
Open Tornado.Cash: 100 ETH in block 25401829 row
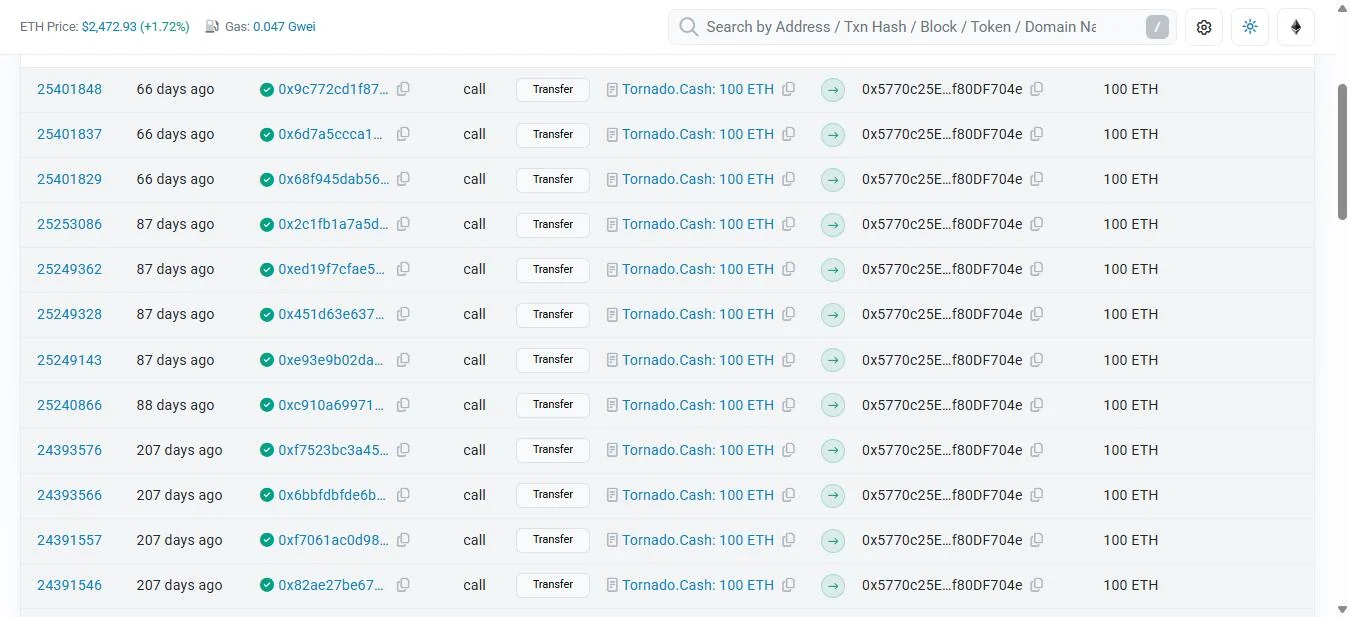point(698,179)
